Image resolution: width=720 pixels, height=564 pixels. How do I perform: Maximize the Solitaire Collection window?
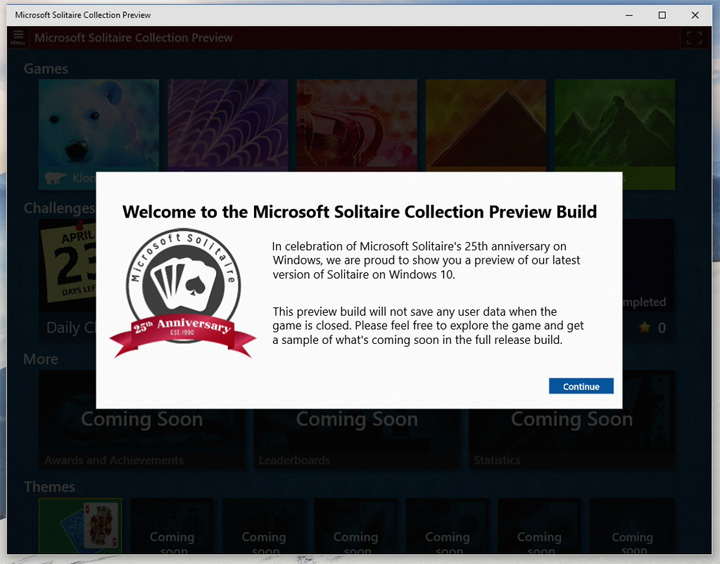(x=661, y=15)
